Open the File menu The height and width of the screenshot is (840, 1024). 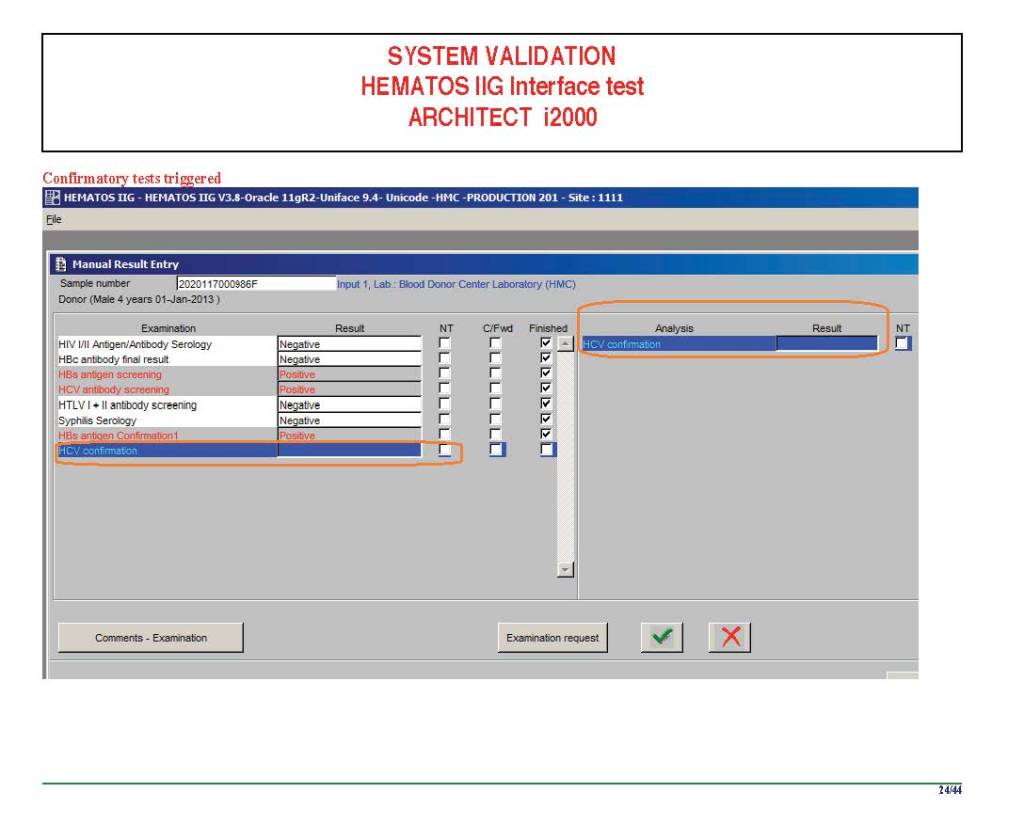pyautogui.click(x=53, y=219)
